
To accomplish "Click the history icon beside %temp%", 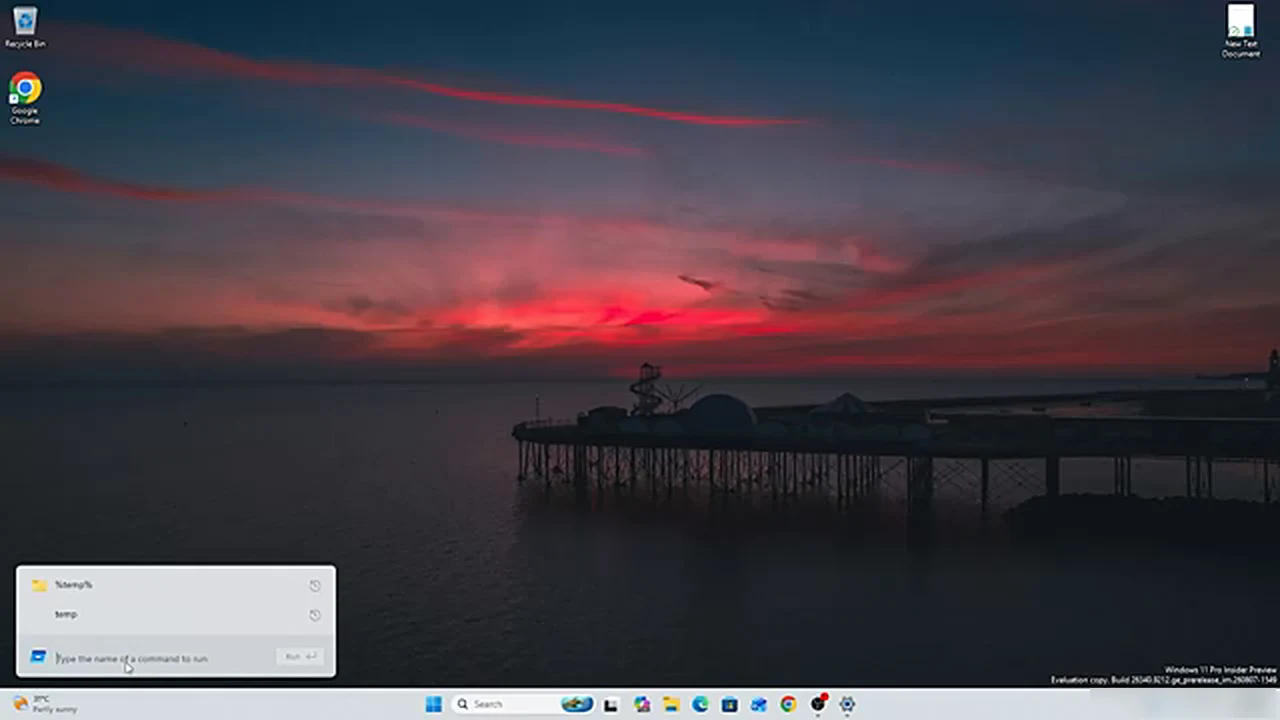I will click(x=315, y=586).
